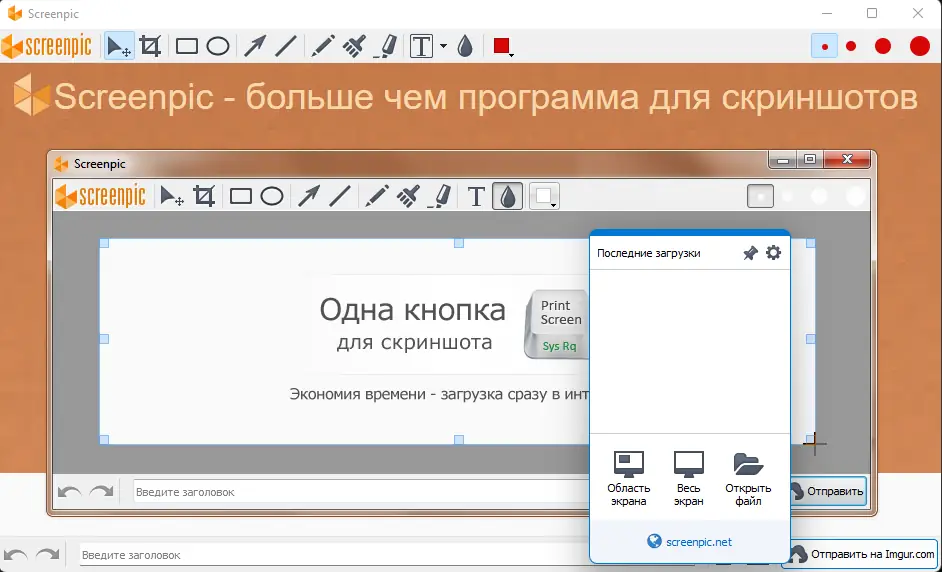Select the Blur droplet tool in top toolbar
This screenshot has height=572, width=942.
point(465,46)
